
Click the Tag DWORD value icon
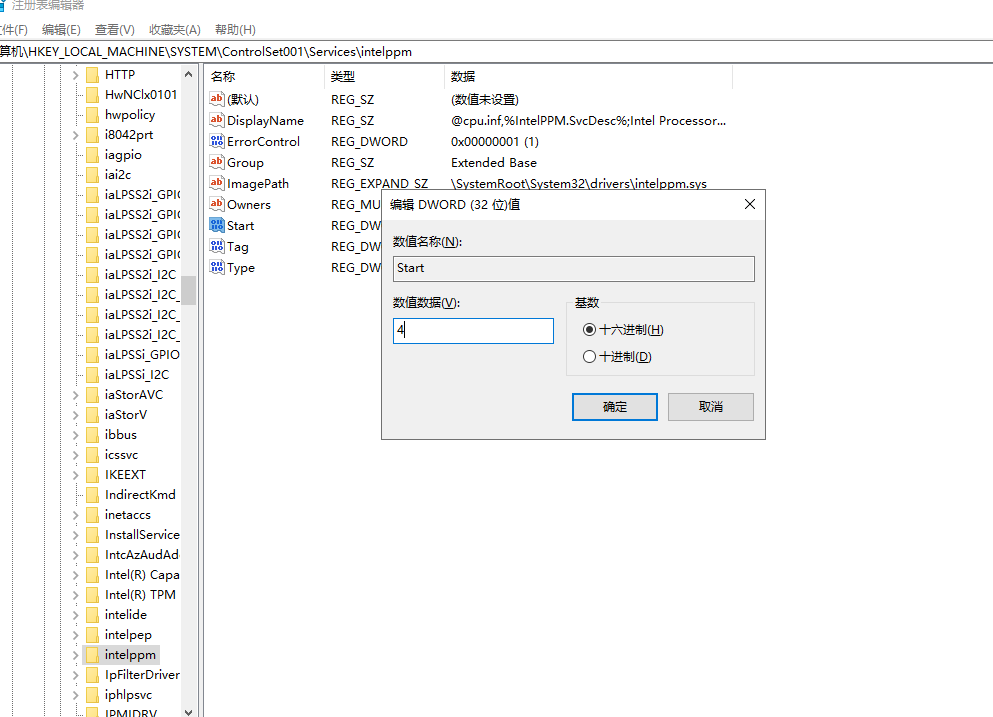pyautogui.click(x=217, y=246)
